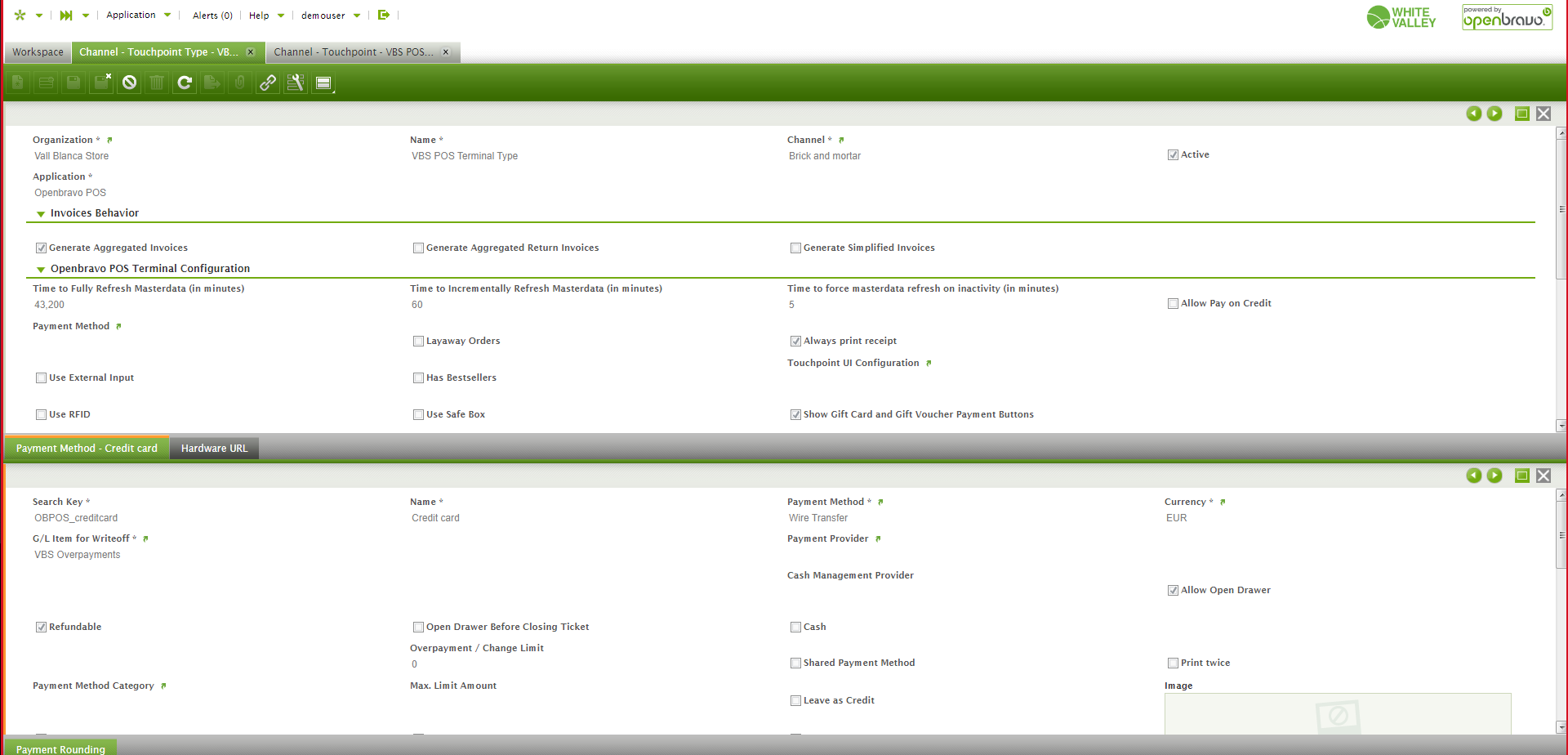
Task: Maximize the Payment Method form panel
Action: (x=1522, y=476)
